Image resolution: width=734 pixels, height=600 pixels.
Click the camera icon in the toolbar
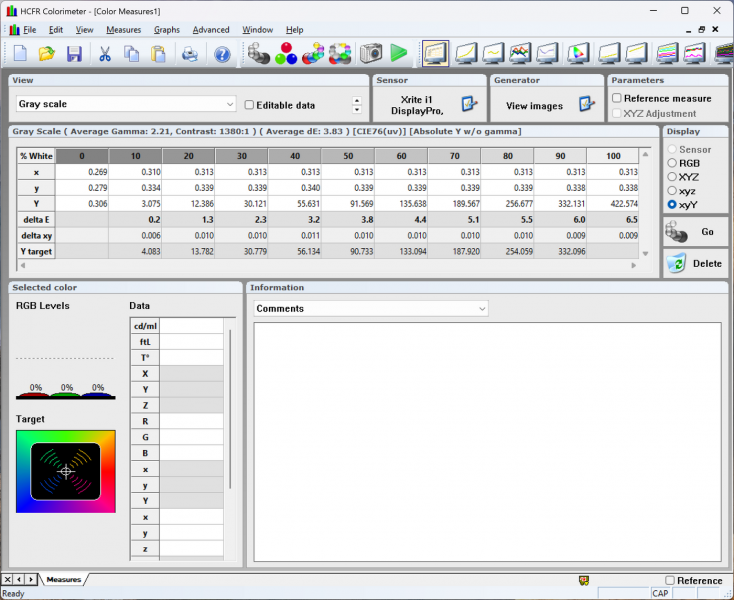(371, 53)
